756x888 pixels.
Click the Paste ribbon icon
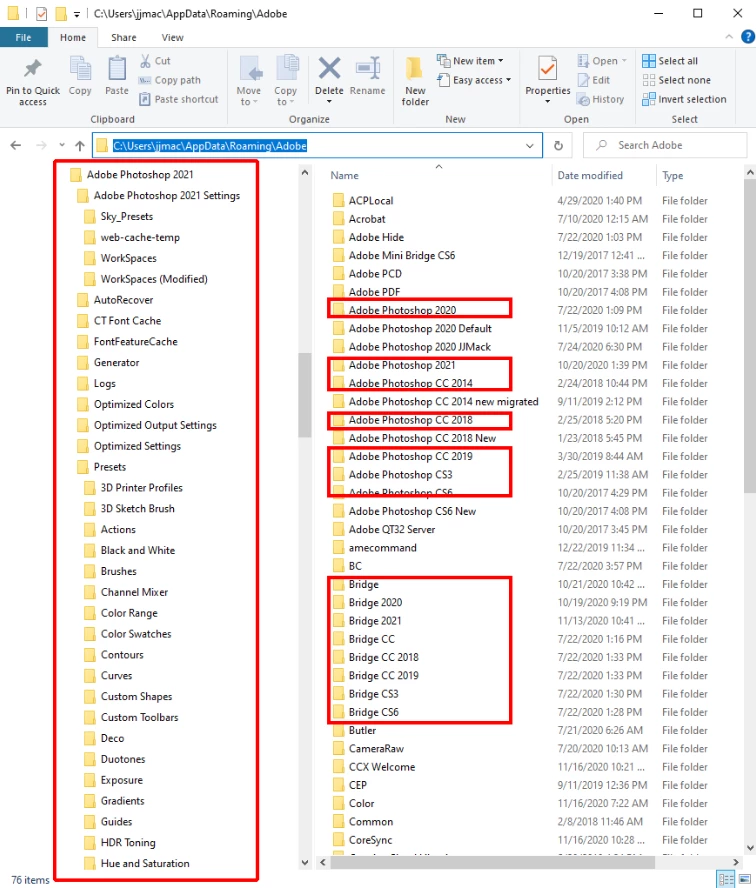click(117, 70)
